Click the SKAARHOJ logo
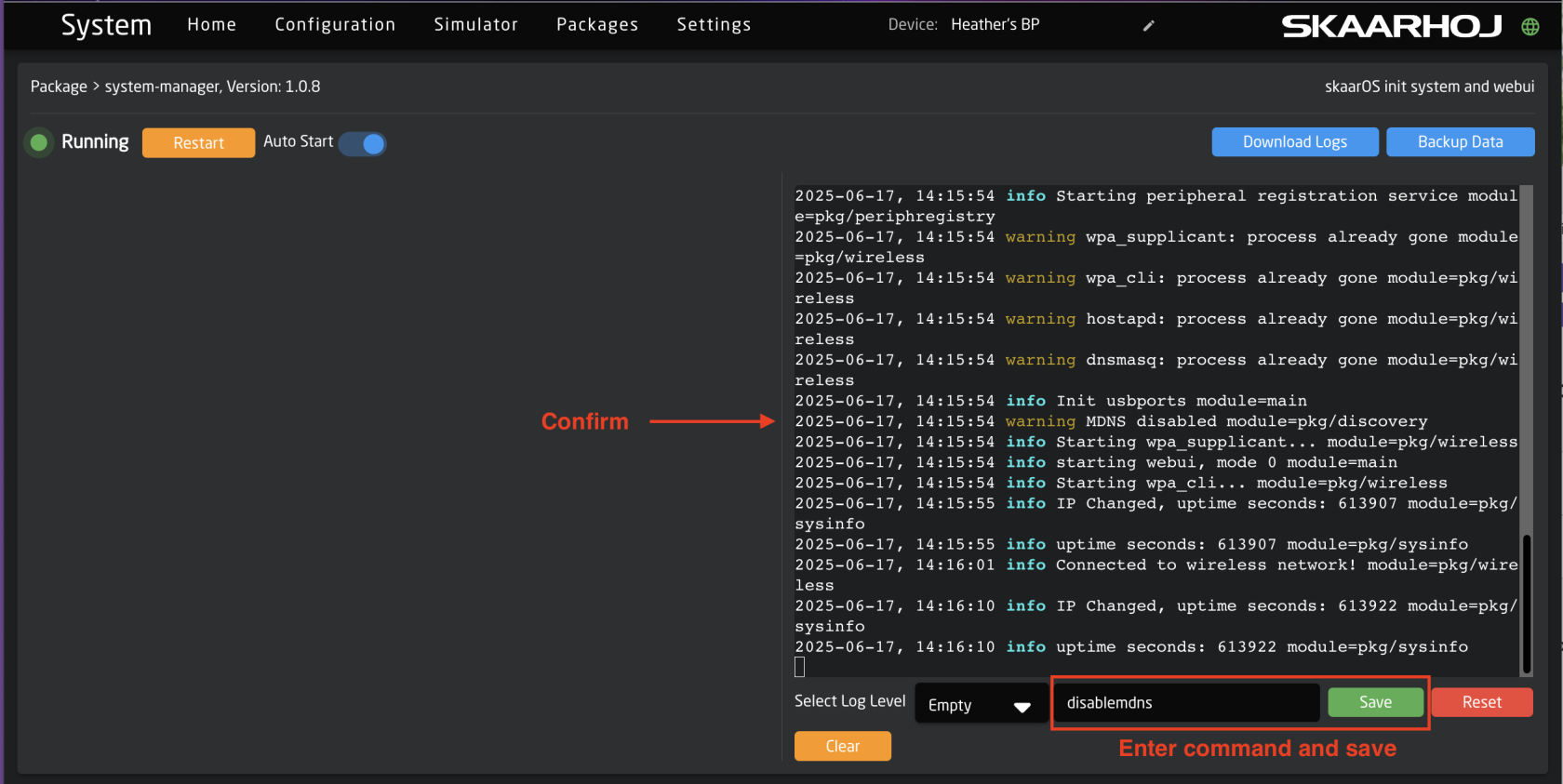This screenshot has height=784, width=1563. click(1392, 26)
